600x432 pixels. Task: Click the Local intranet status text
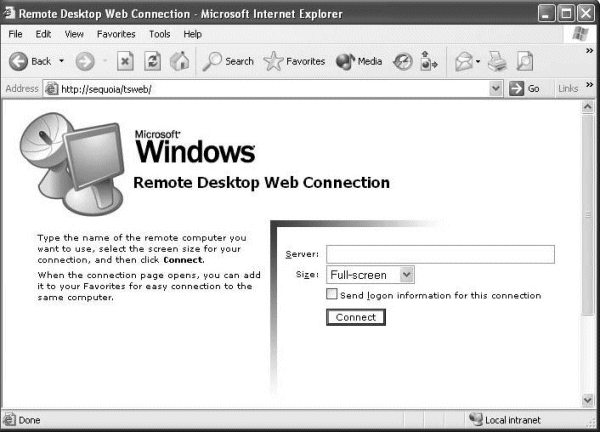[x=513, y=420]
